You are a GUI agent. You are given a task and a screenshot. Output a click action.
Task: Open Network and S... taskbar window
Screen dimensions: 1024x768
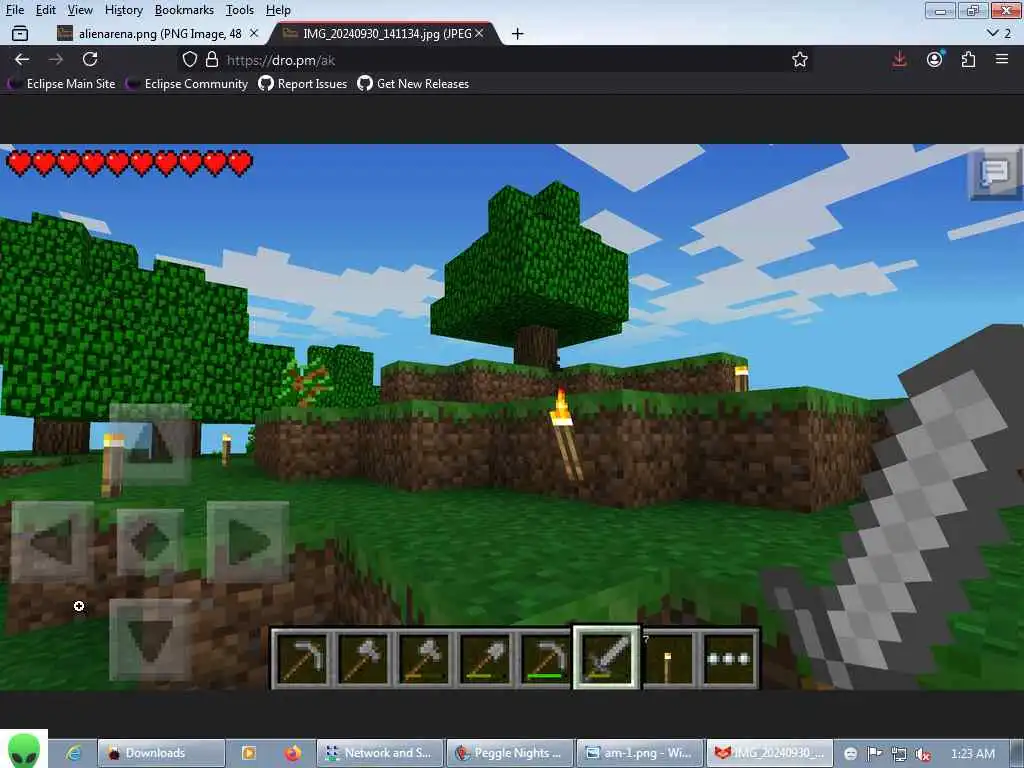click(x=379, y=753)
